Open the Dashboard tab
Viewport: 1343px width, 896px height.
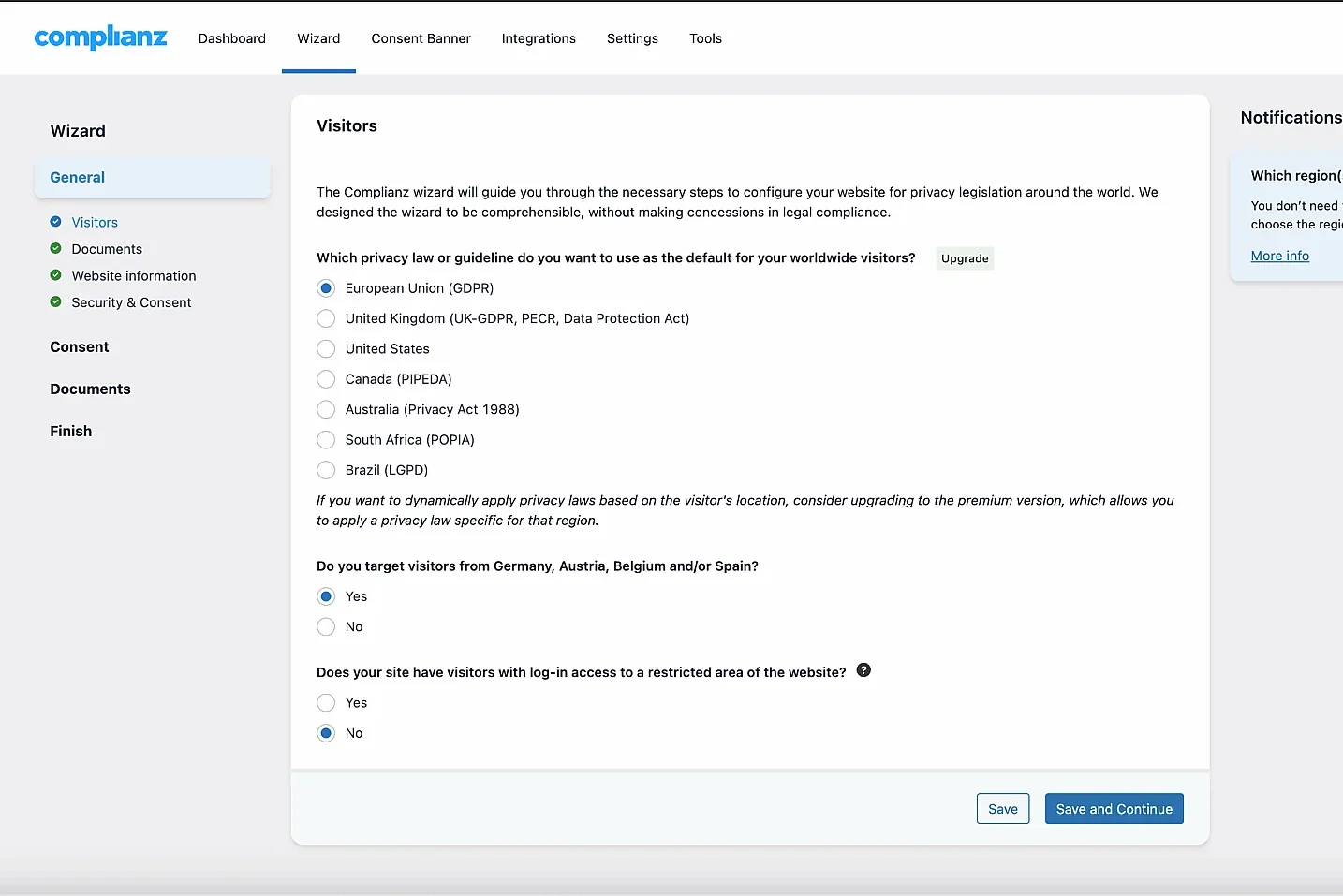(x=232, y=38)
